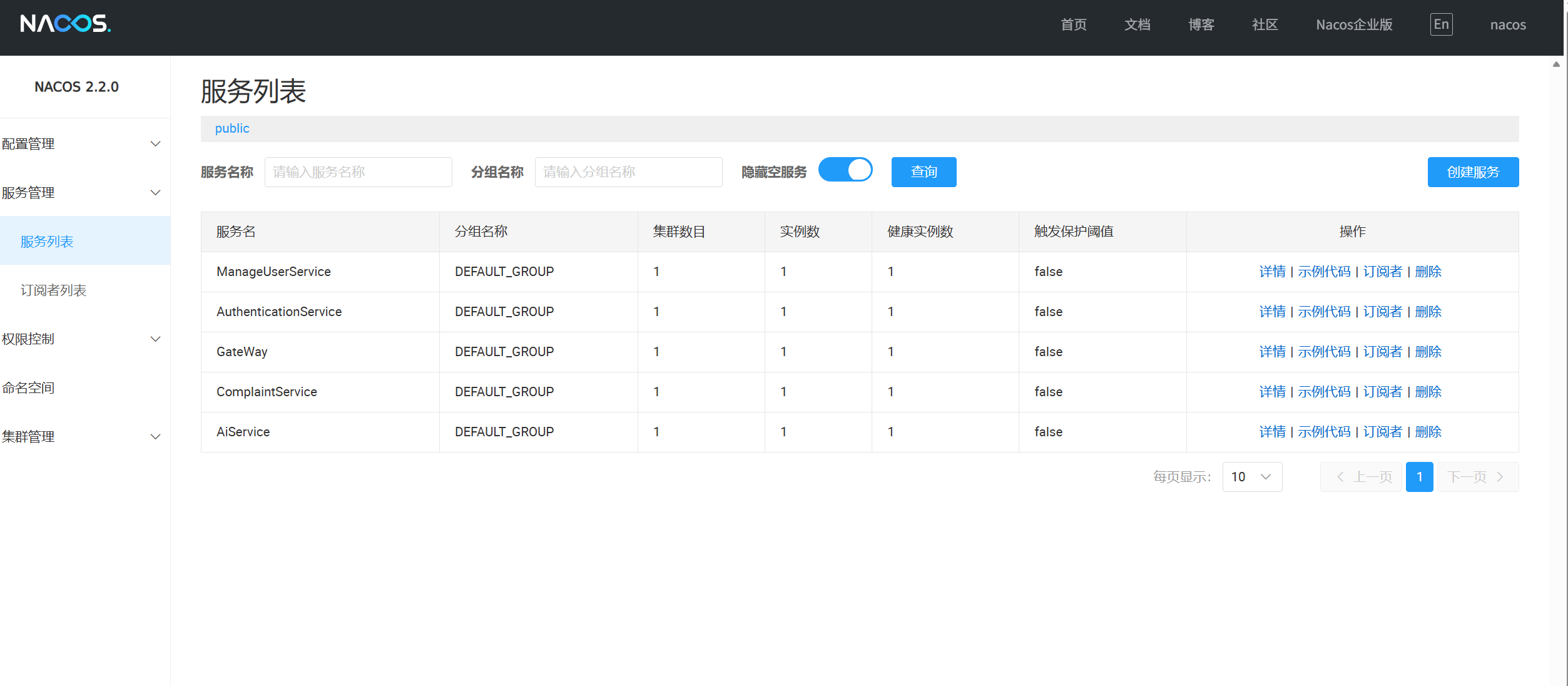Click 示例代码 for the GateWay service
The height and width of the screenshot is (686, 1568).
pos(1324,352)
